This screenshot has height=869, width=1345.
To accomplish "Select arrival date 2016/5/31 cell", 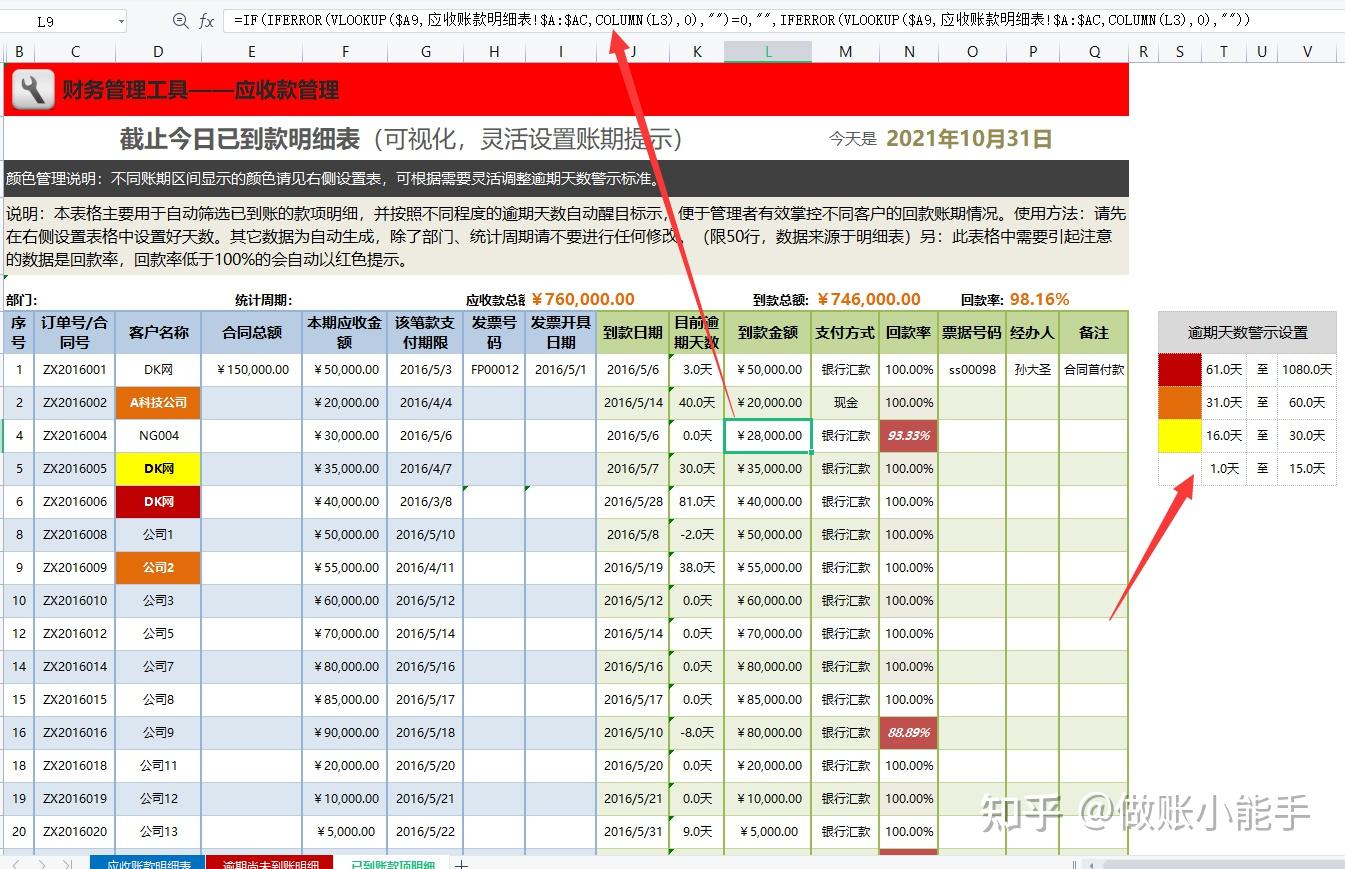I will pos(633,832).
